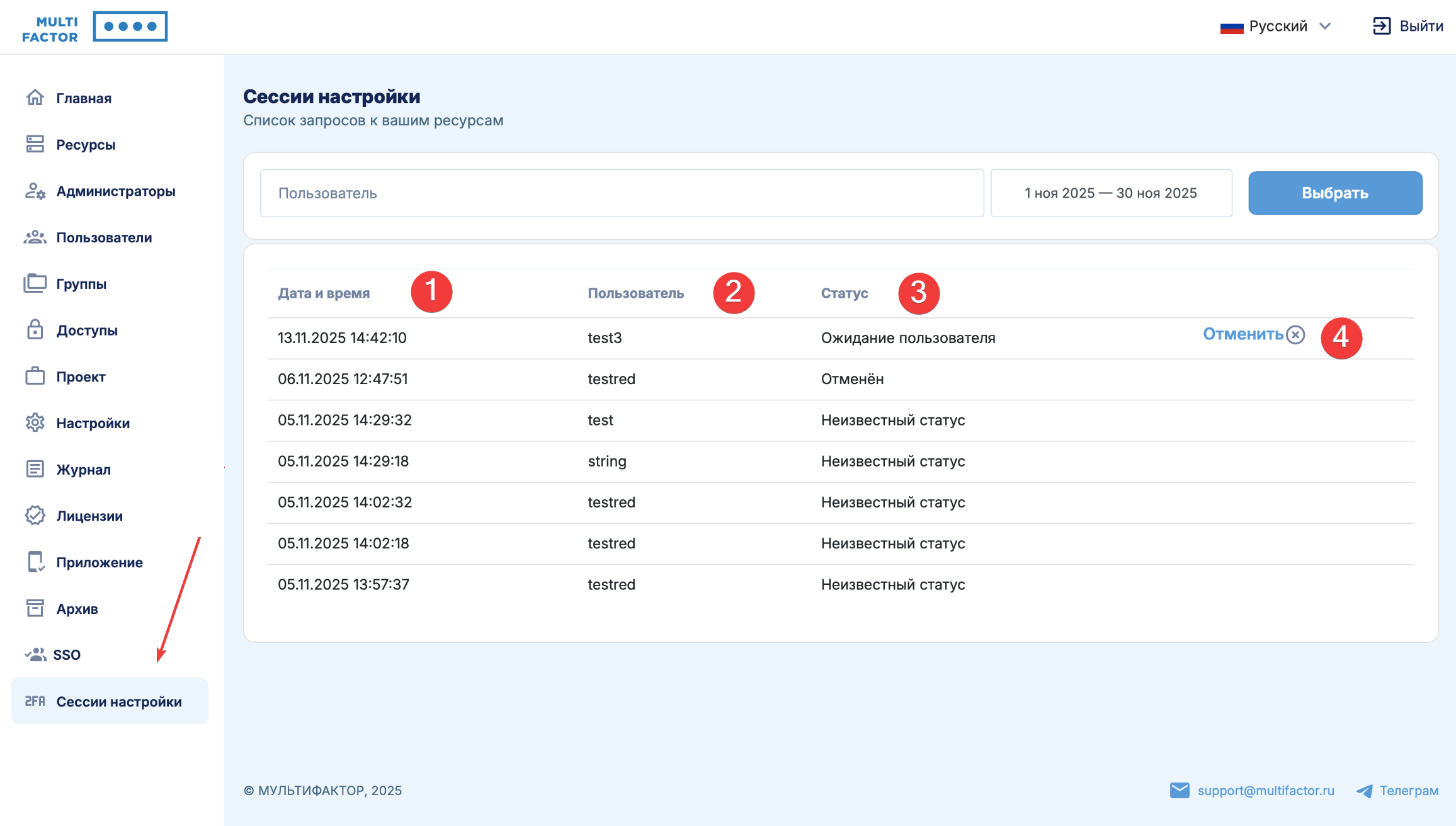Click the Архив box icon

coord(35,608)
